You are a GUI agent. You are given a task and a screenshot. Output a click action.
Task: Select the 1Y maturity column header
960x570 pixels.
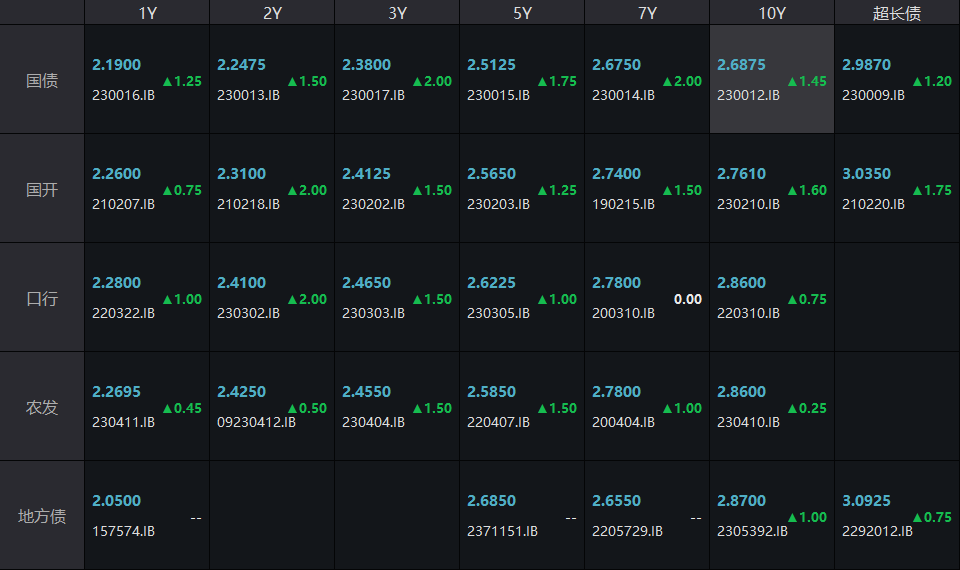pyautogui.click(x=147, y=13)
